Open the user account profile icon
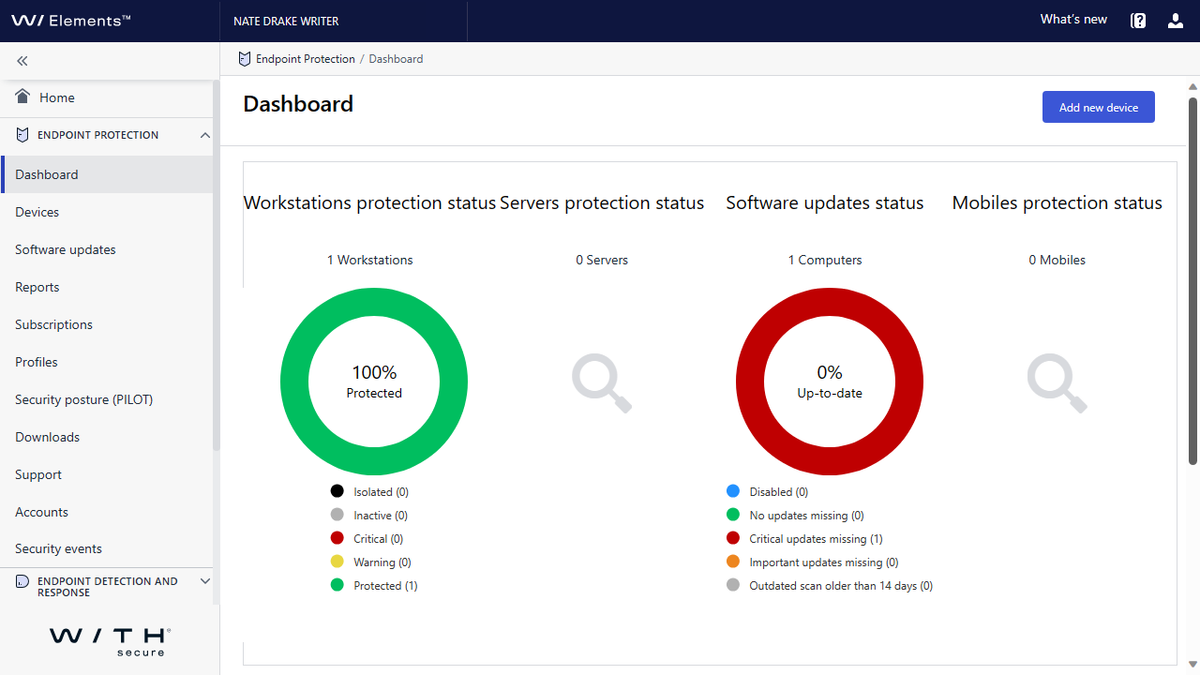Image resolution: width=1200 pixels, height=675 pixels. coord(1175,20)
